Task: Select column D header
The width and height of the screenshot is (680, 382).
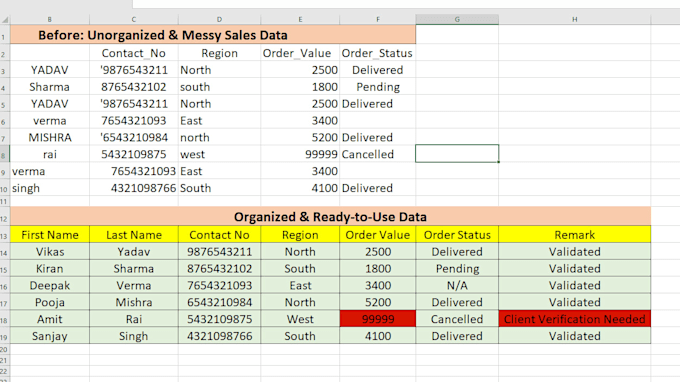Action: click(219, 20)
